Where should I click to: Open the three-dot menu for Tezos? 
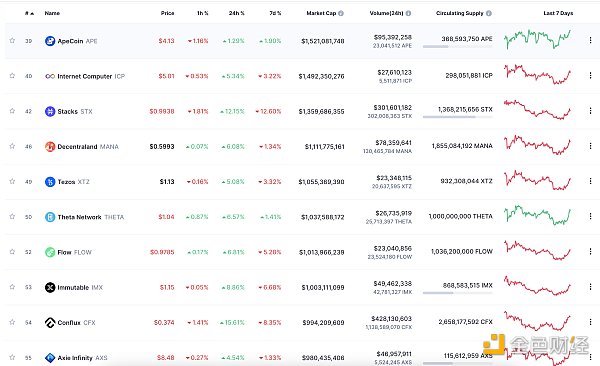[x=590, y=181]
